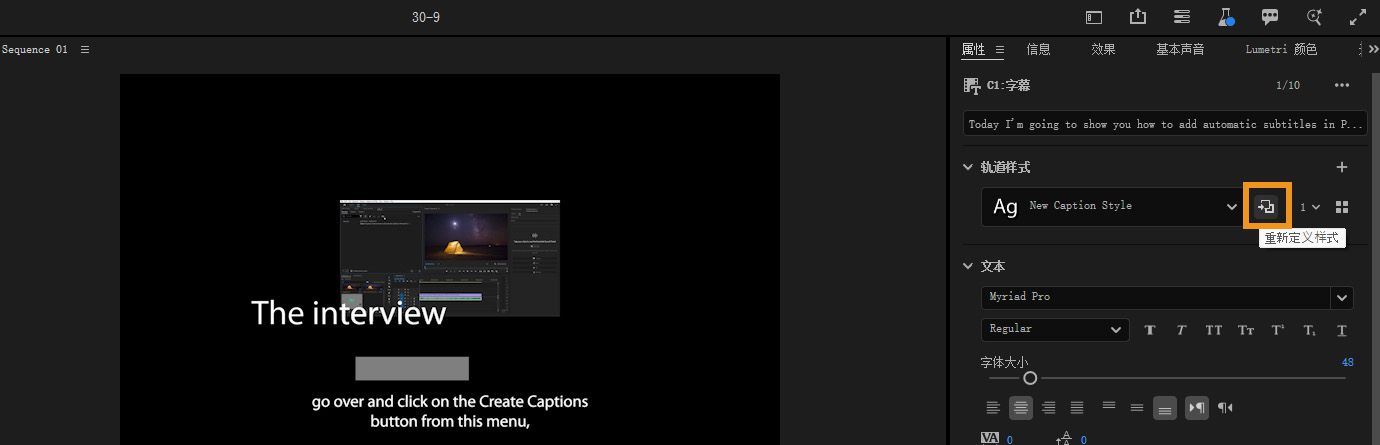Image resolution: width=1380 pixels, height=445 pixels.
Task: Align text block to bottom
Action: click(x=1165, y=407)
